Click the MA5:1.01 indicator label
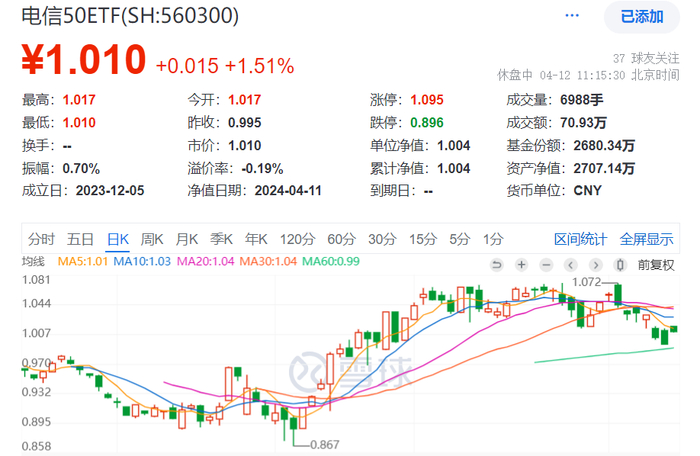 (83, 261)
